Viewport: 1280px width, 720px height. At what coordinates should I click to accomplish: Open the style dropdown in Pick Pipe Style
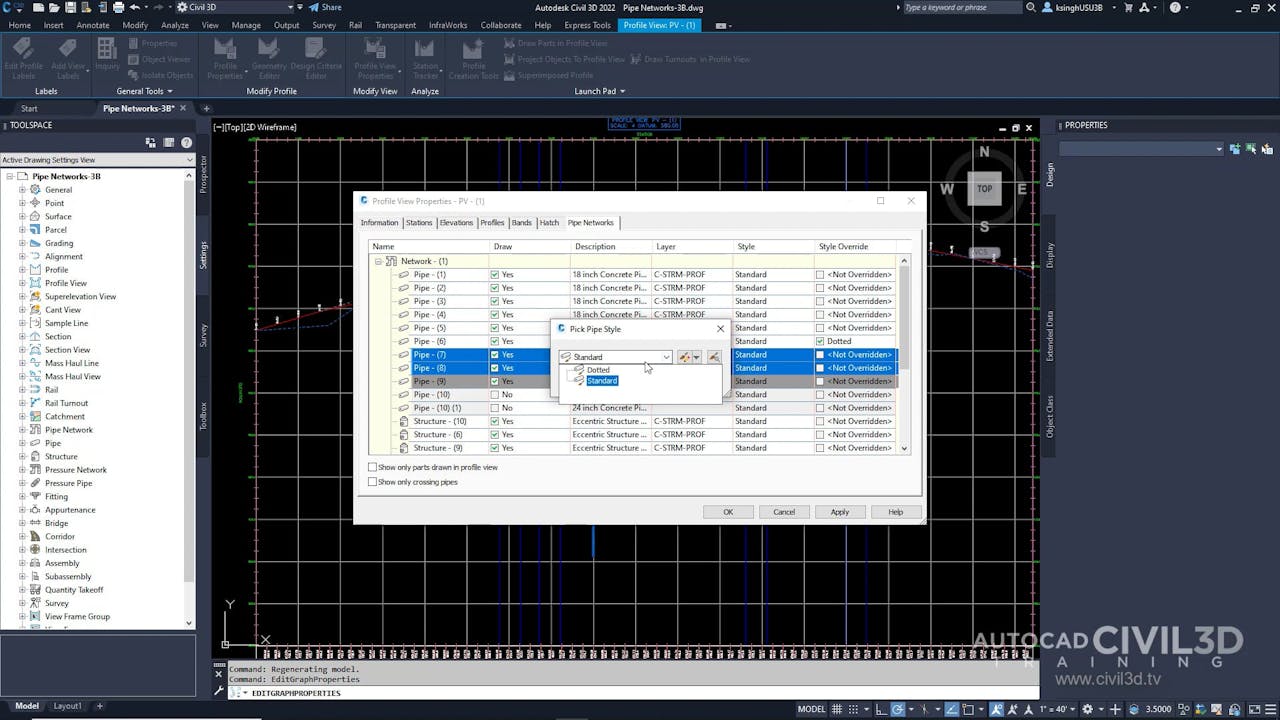click(667, 356)
